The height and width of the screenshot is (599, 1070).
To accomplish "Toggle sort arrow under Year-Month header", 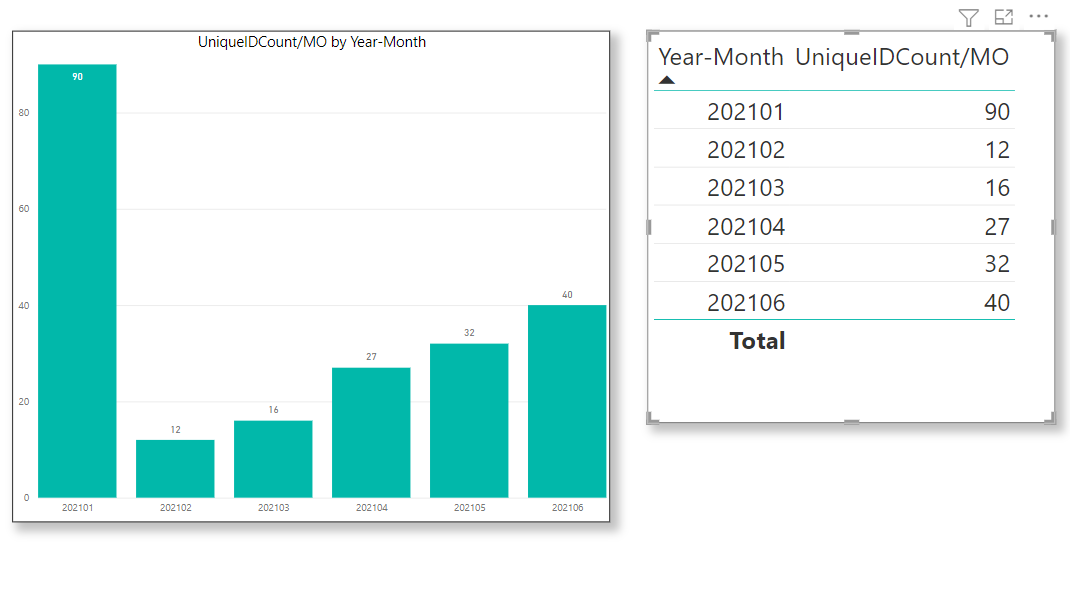I will [x=667, y=80].
